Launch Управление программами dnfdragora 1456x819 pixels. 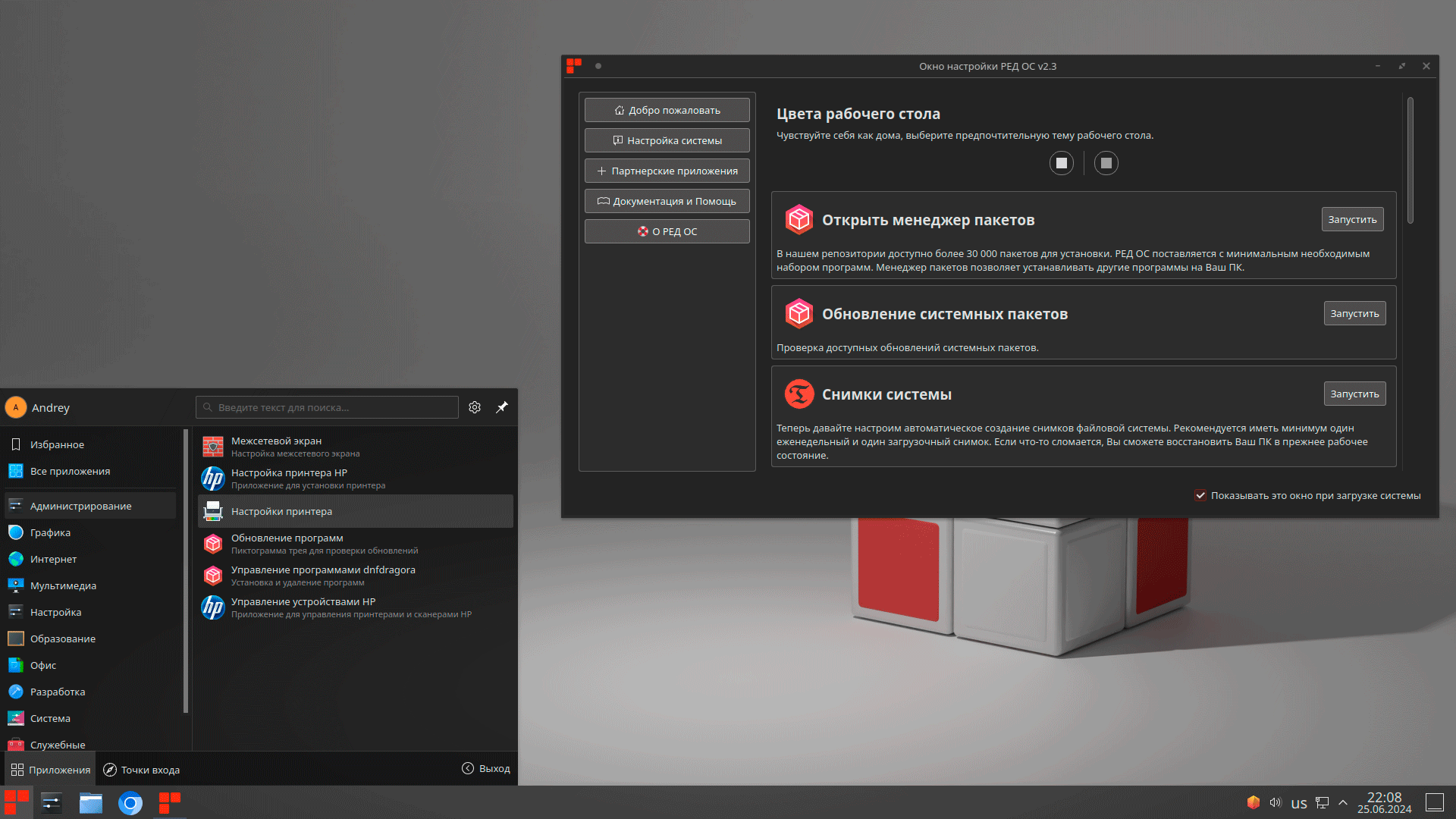coord(323,575)
